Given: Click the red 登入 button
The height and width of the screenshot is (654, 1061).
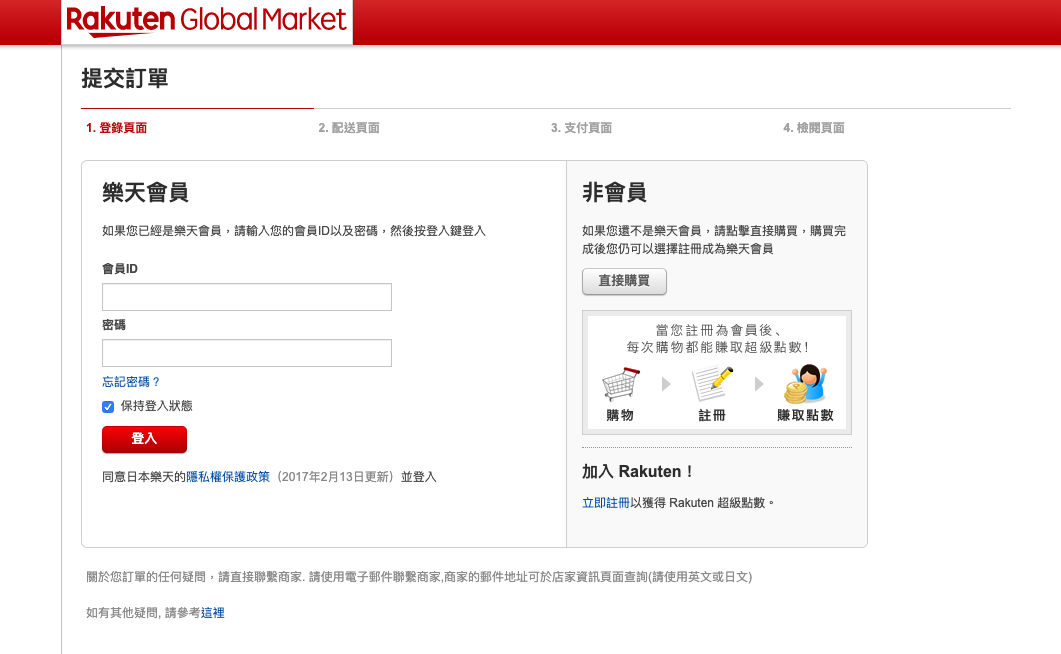Looking at the screenshot, I should [144, 439].
